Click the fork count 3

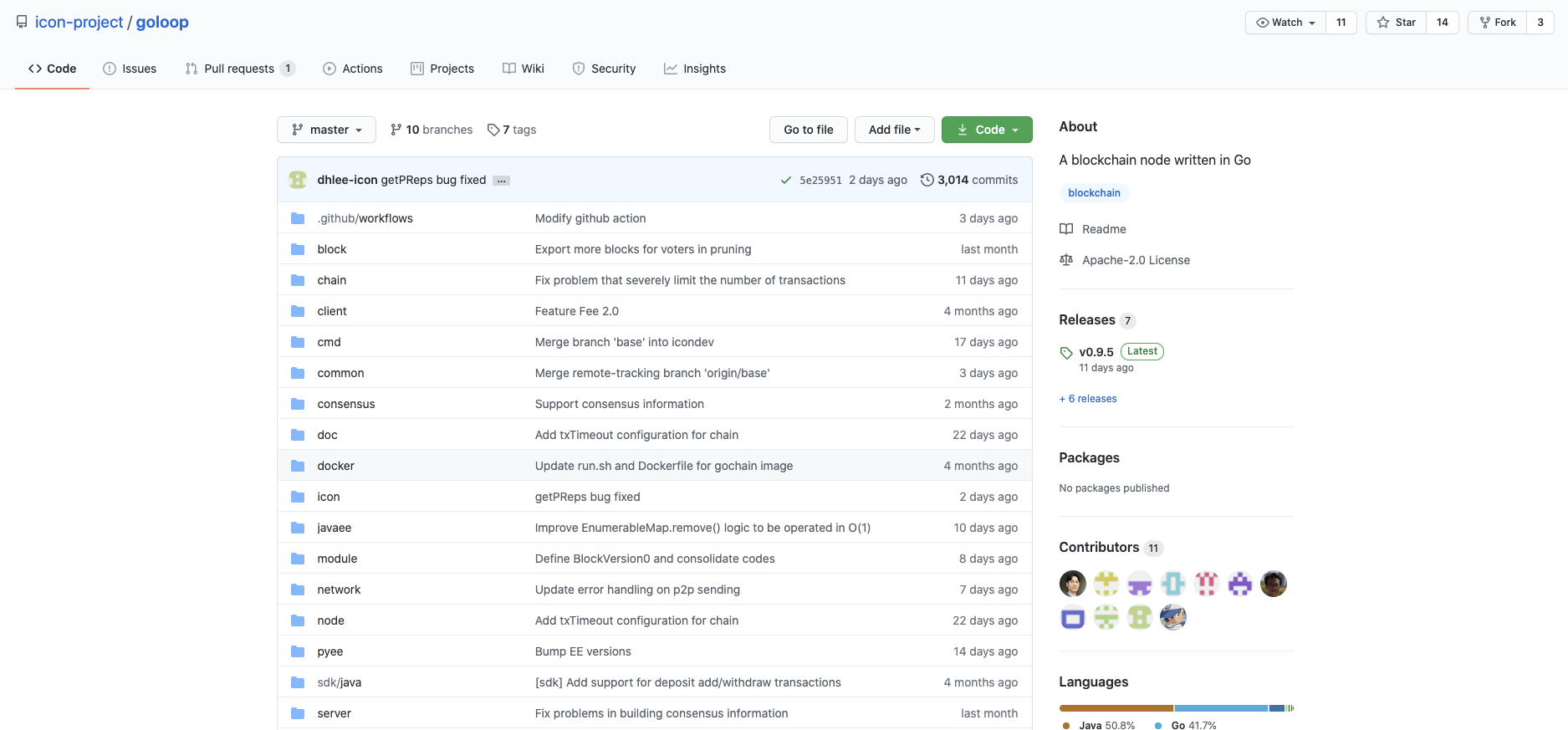[x=1540, y=23]
